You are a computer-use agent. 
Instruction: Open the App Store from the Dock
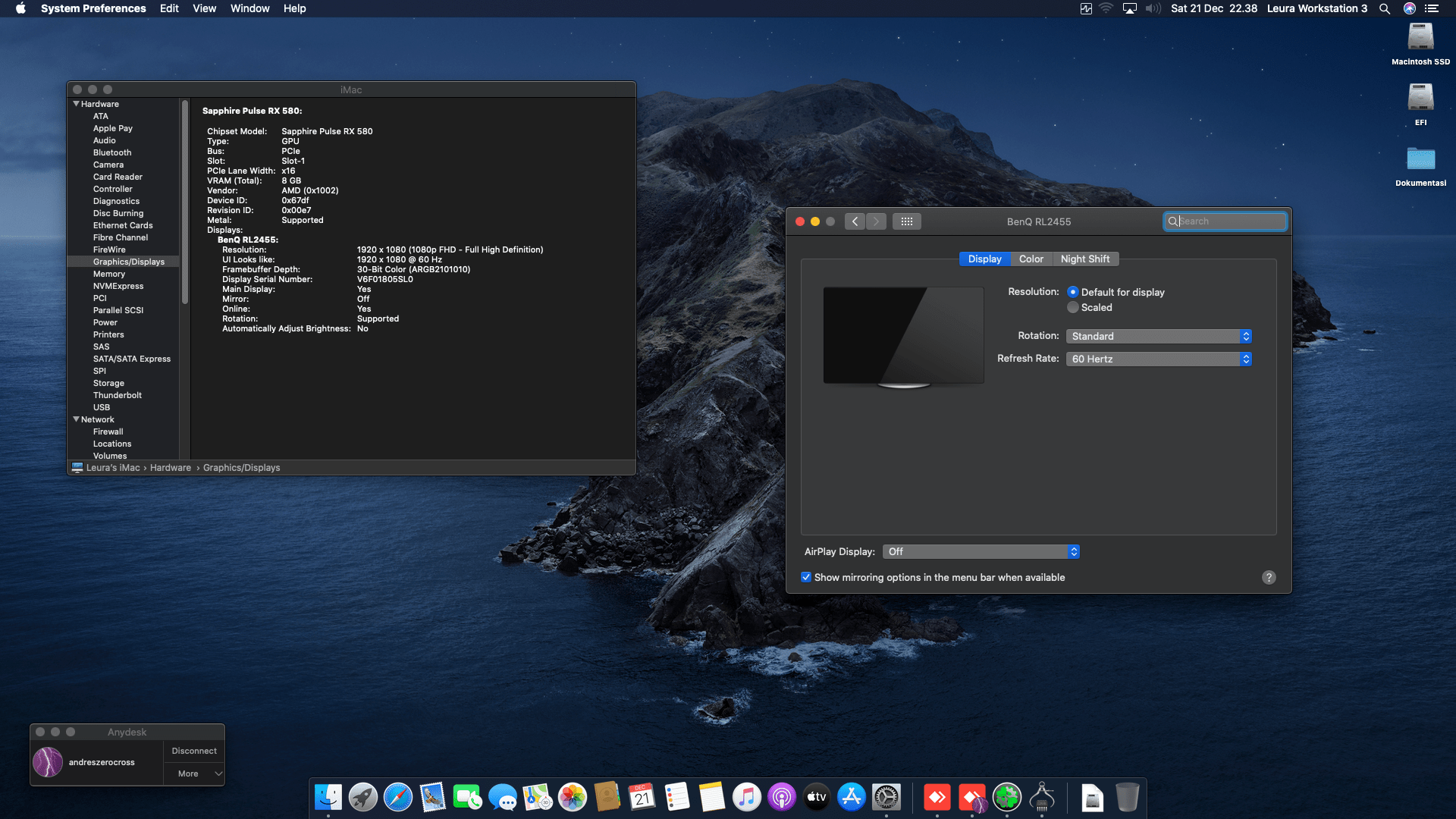coord(851,798)
